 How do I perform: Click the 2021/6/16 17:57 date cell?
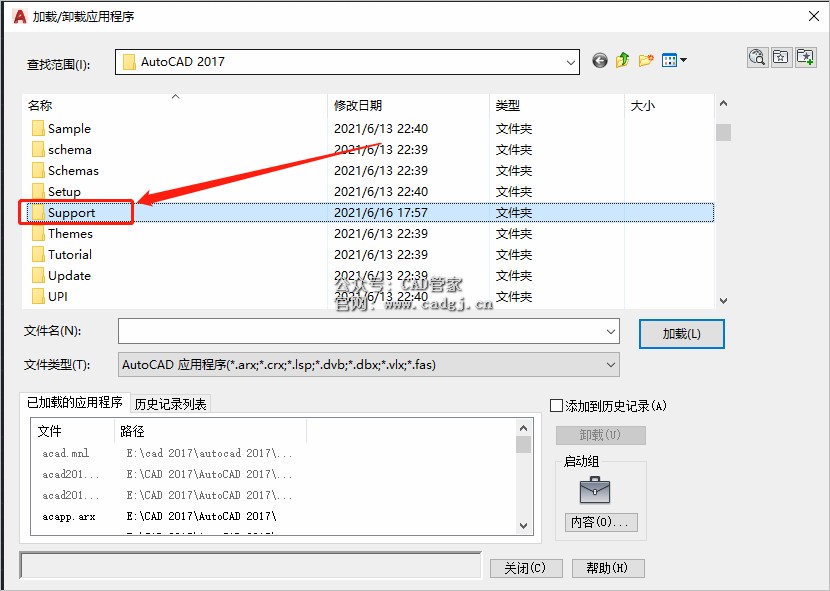[381, 213]
